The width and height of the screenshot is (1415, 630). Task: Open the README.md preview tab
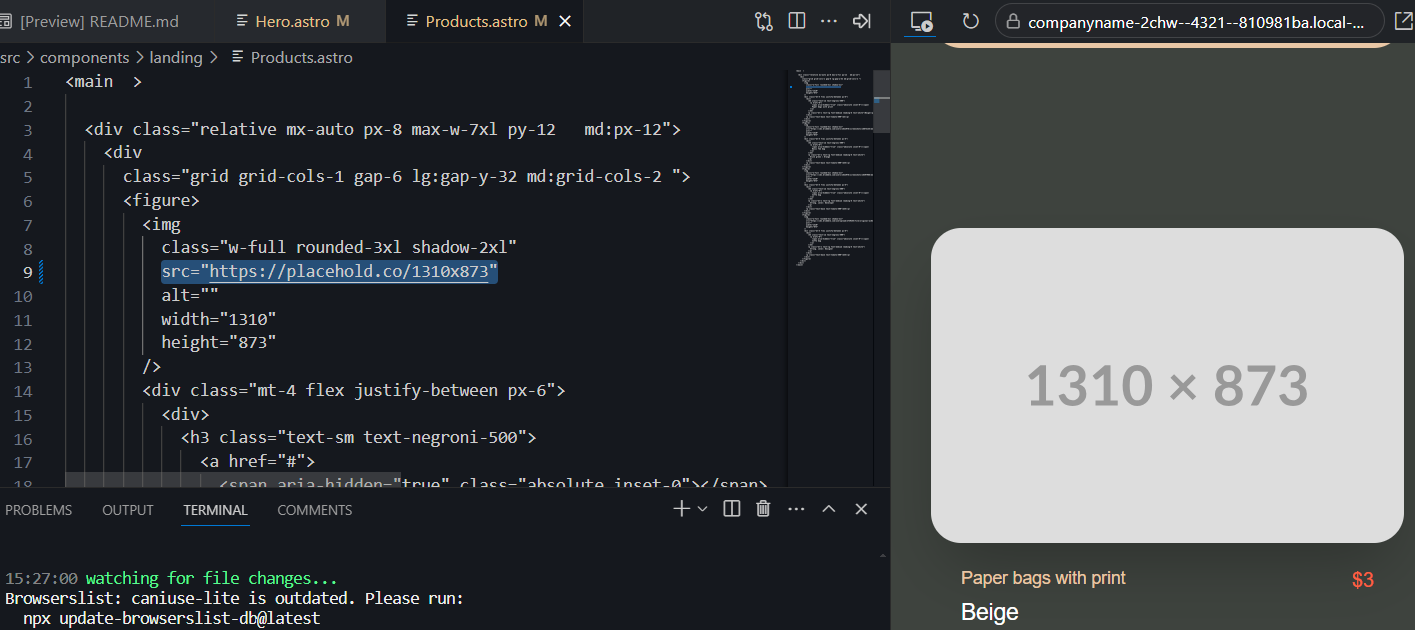(x=98, y=21)
